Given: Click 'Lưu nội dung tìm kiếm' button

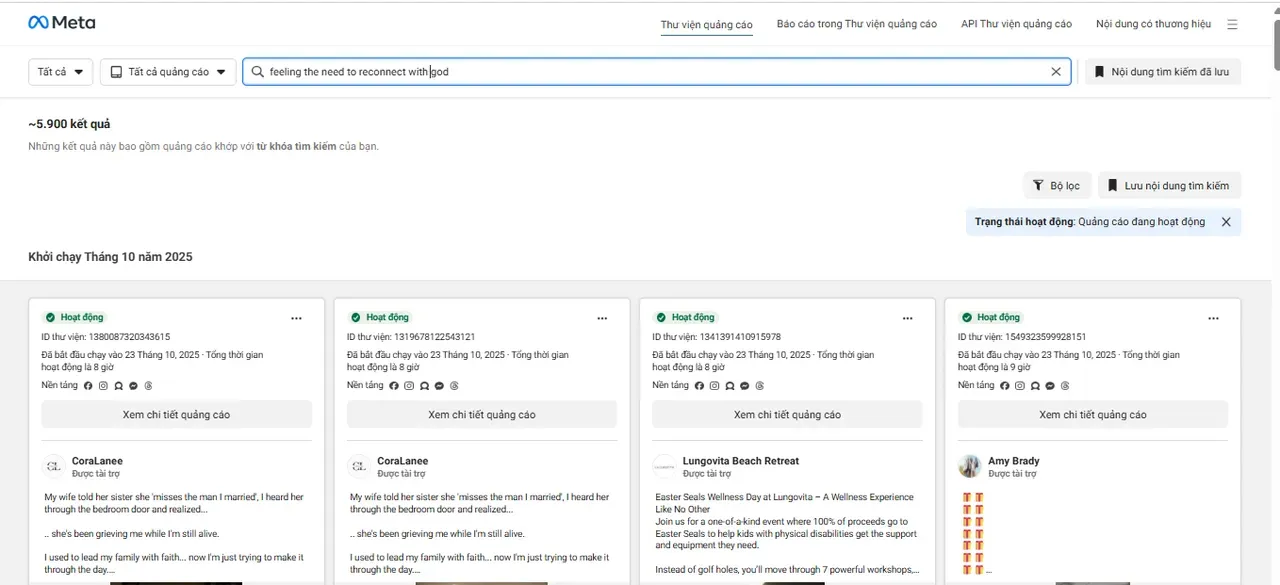Looking at the screenshot, I should [x=1169, y=186].
